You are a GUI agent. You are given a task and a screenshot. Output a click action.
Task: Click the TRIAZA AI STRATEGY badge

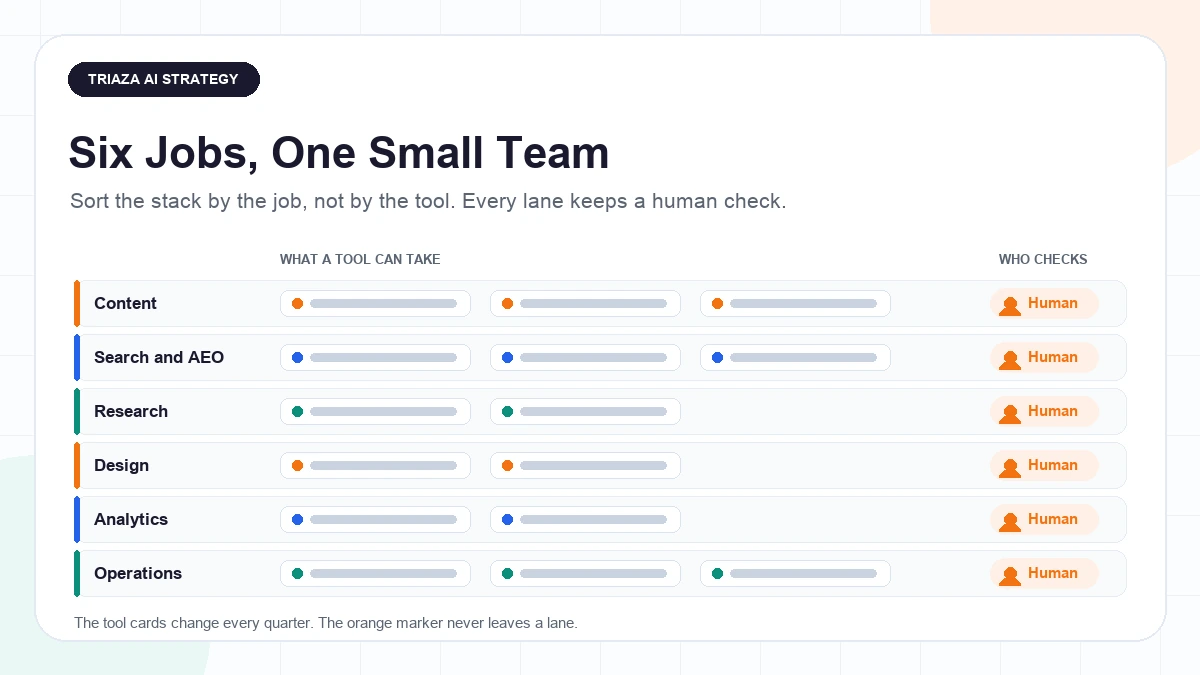[x=164, y=79]
